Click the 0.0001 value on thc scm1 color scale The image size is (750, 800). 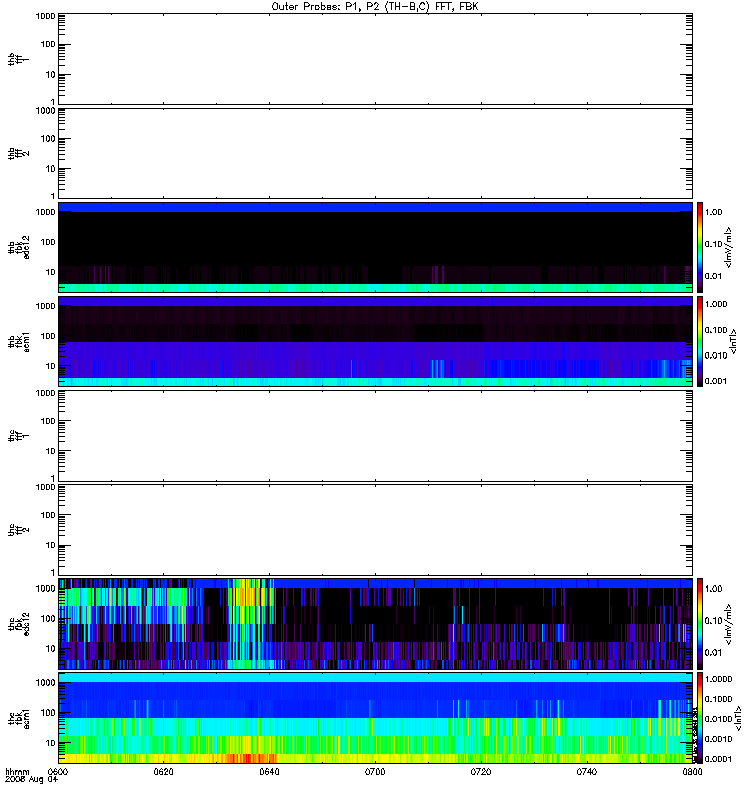coord(718,759)
